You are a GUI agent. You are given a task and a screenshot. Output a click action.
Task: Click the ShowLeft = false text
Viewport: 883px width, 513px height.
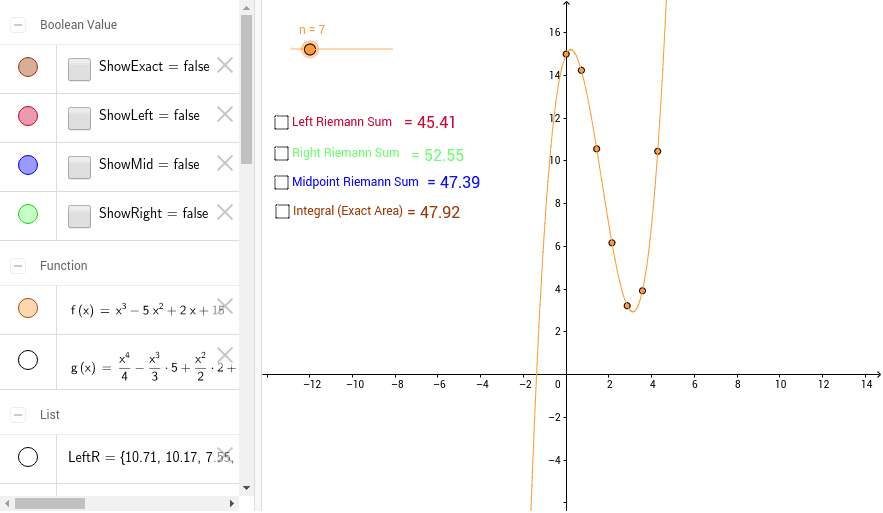[149, 115]
